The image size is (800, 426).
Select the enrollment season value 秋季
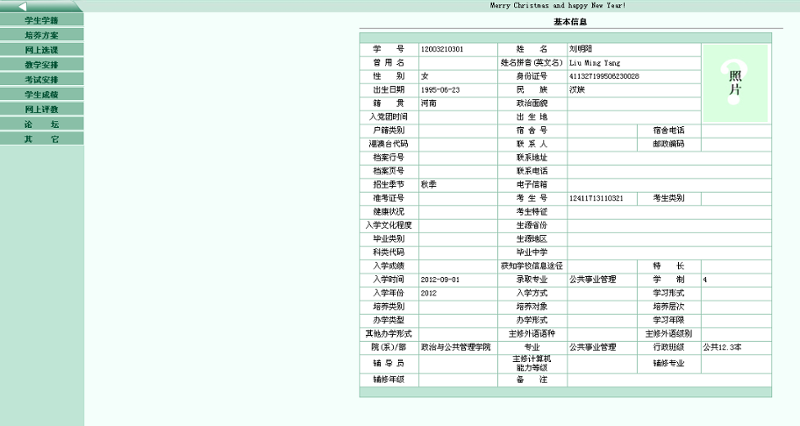[429, 185]
